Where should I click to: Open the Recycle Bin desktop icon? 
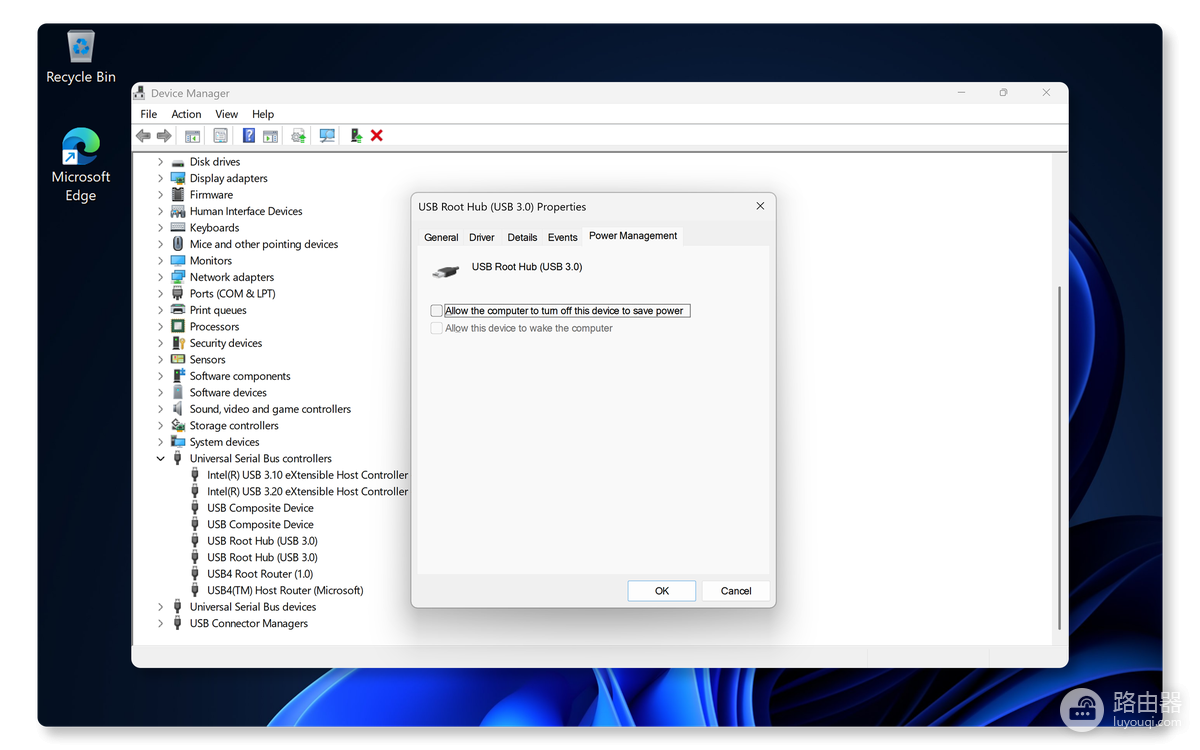(81, 57)
